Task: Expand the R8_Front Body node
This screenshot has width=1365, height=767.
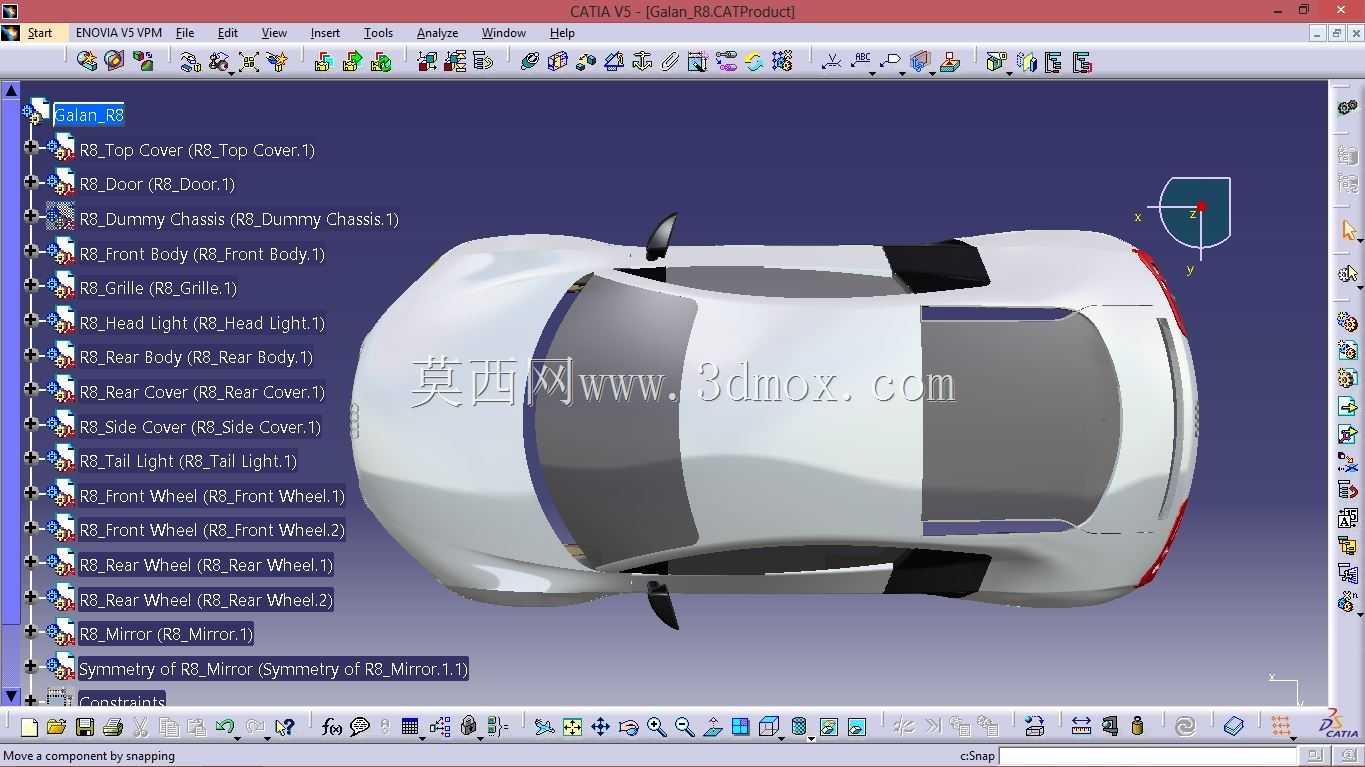Action: (31, 252)
